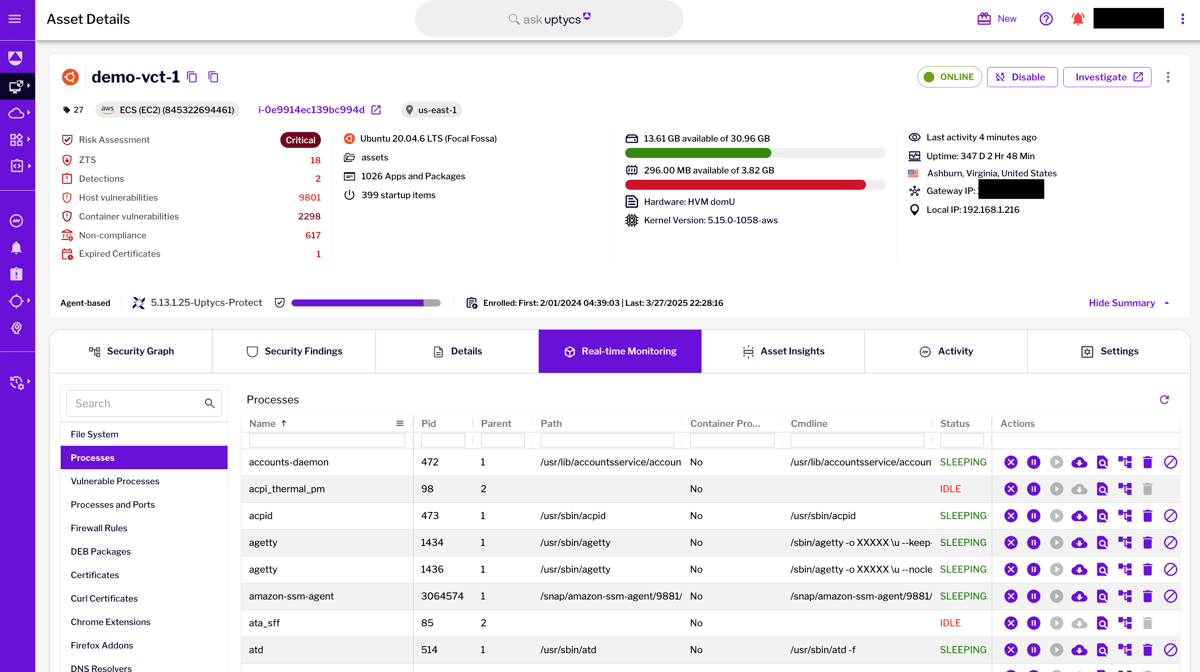View process tree for agetty pid 1436

click(1125, 569)
